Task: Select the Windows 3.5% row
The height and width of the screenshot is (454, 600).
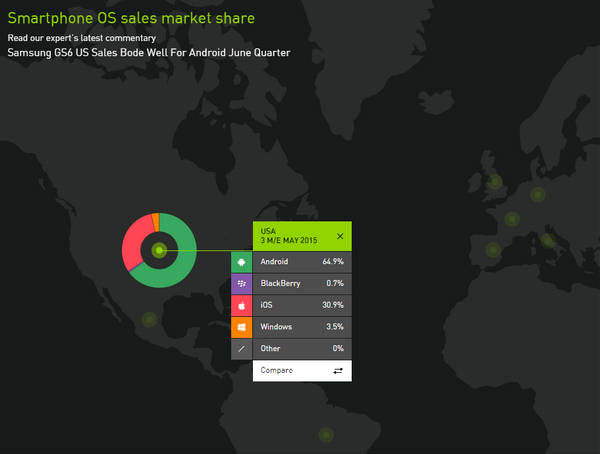Action: [x=302, y=327]
